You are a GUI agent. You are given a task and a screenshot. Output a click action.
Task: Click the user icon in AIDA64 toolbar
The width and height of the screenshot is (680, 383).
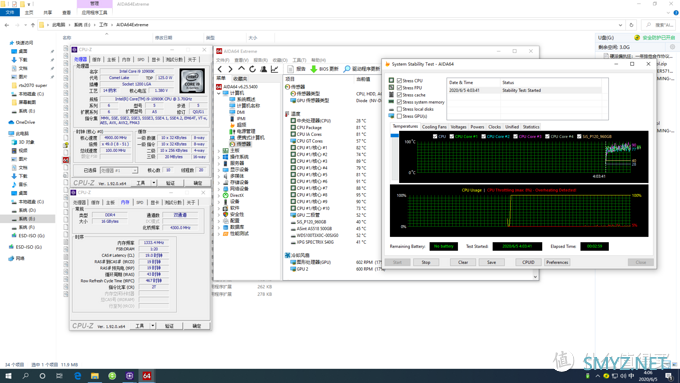pos(263,69)
